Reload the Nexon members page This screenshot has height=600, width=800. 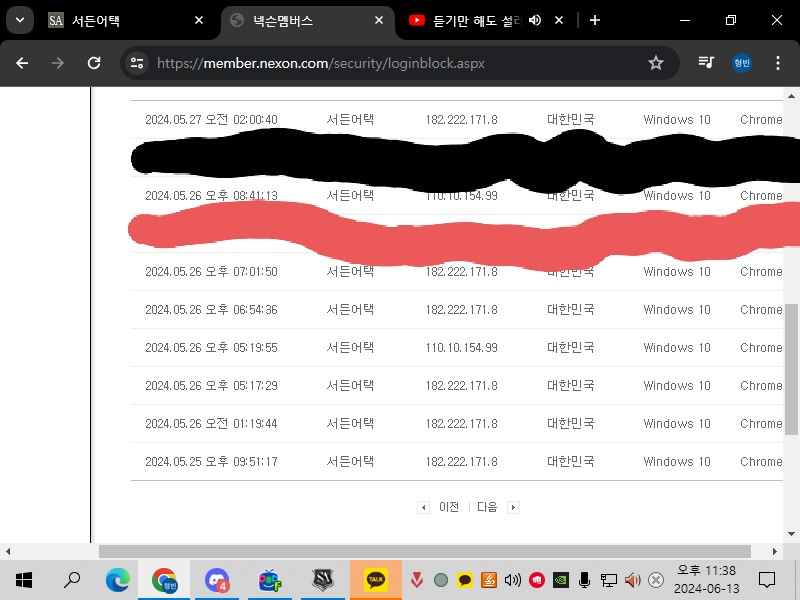pos(94,63)
